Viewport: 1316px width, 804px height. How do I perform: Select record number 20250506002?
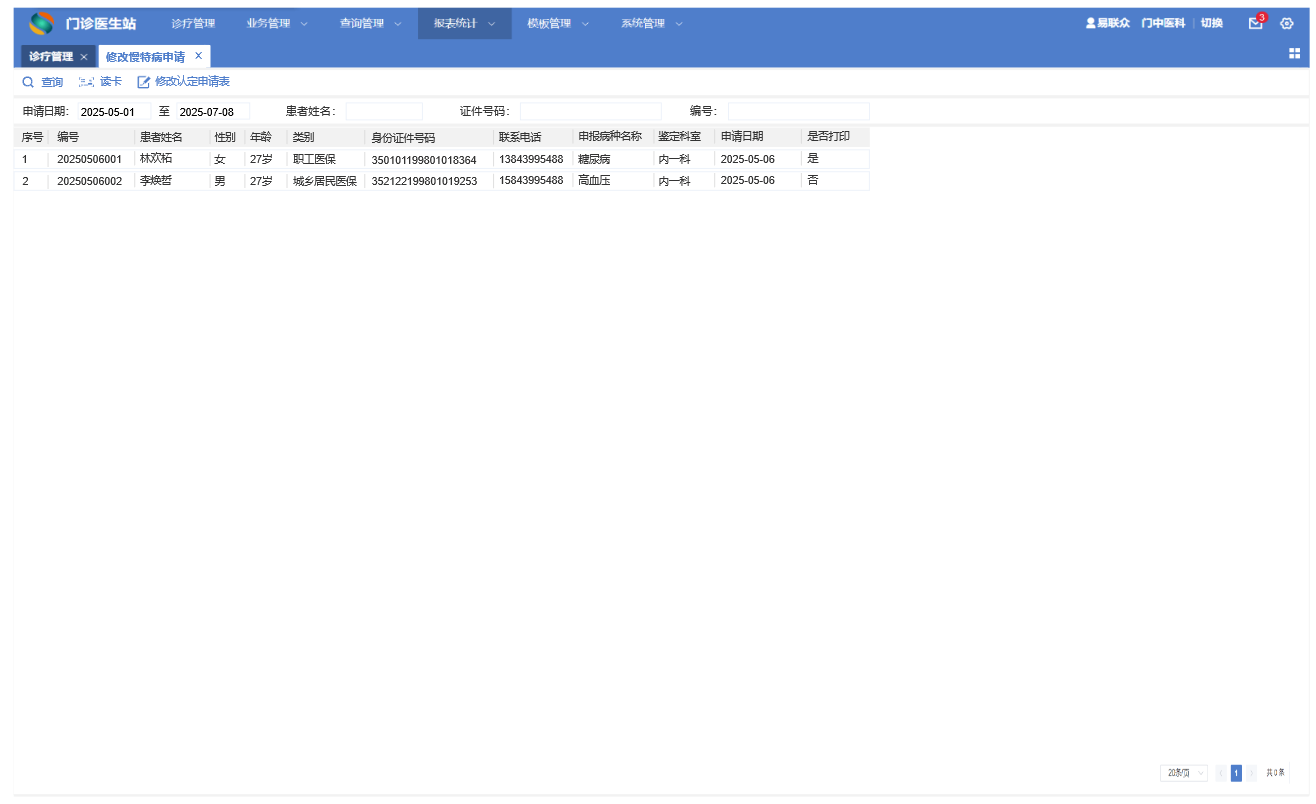(x=89, y=181)
